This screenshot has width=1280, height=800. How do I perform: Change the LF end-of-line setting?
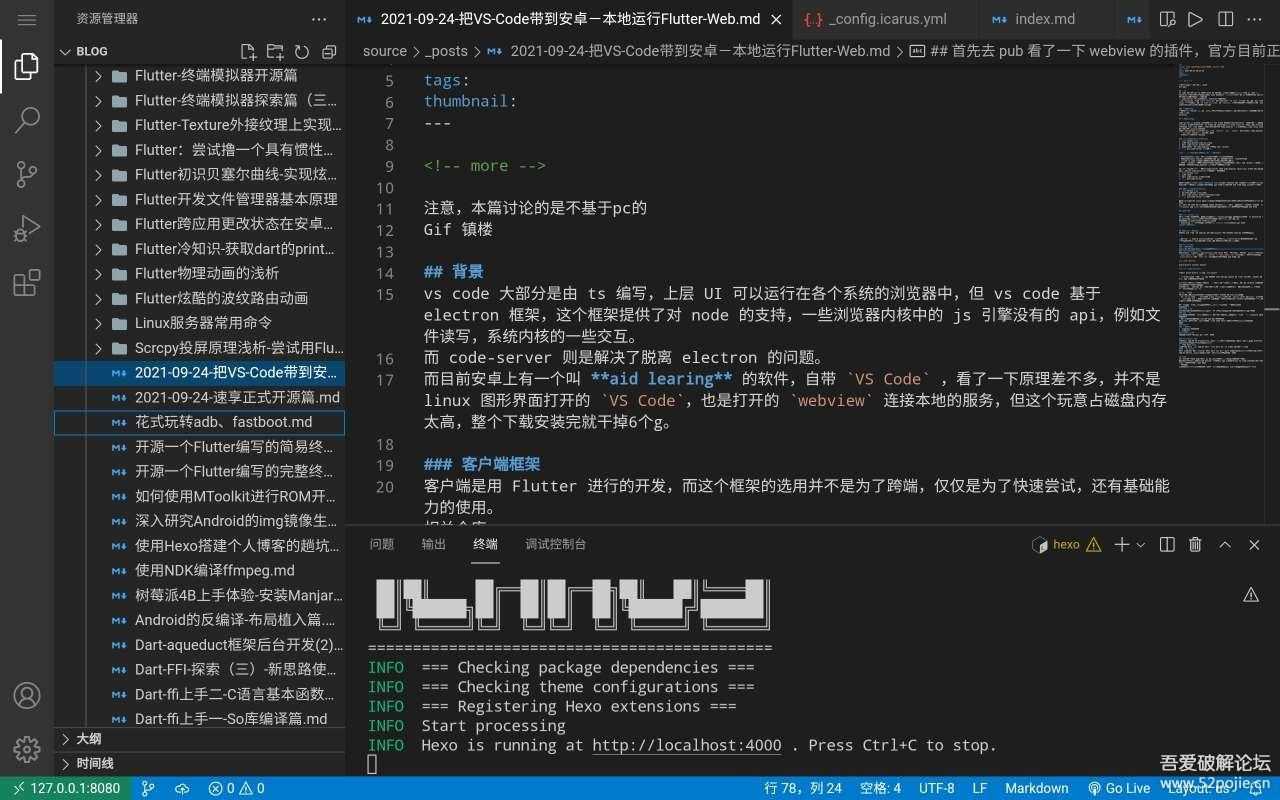coord(980,788)
